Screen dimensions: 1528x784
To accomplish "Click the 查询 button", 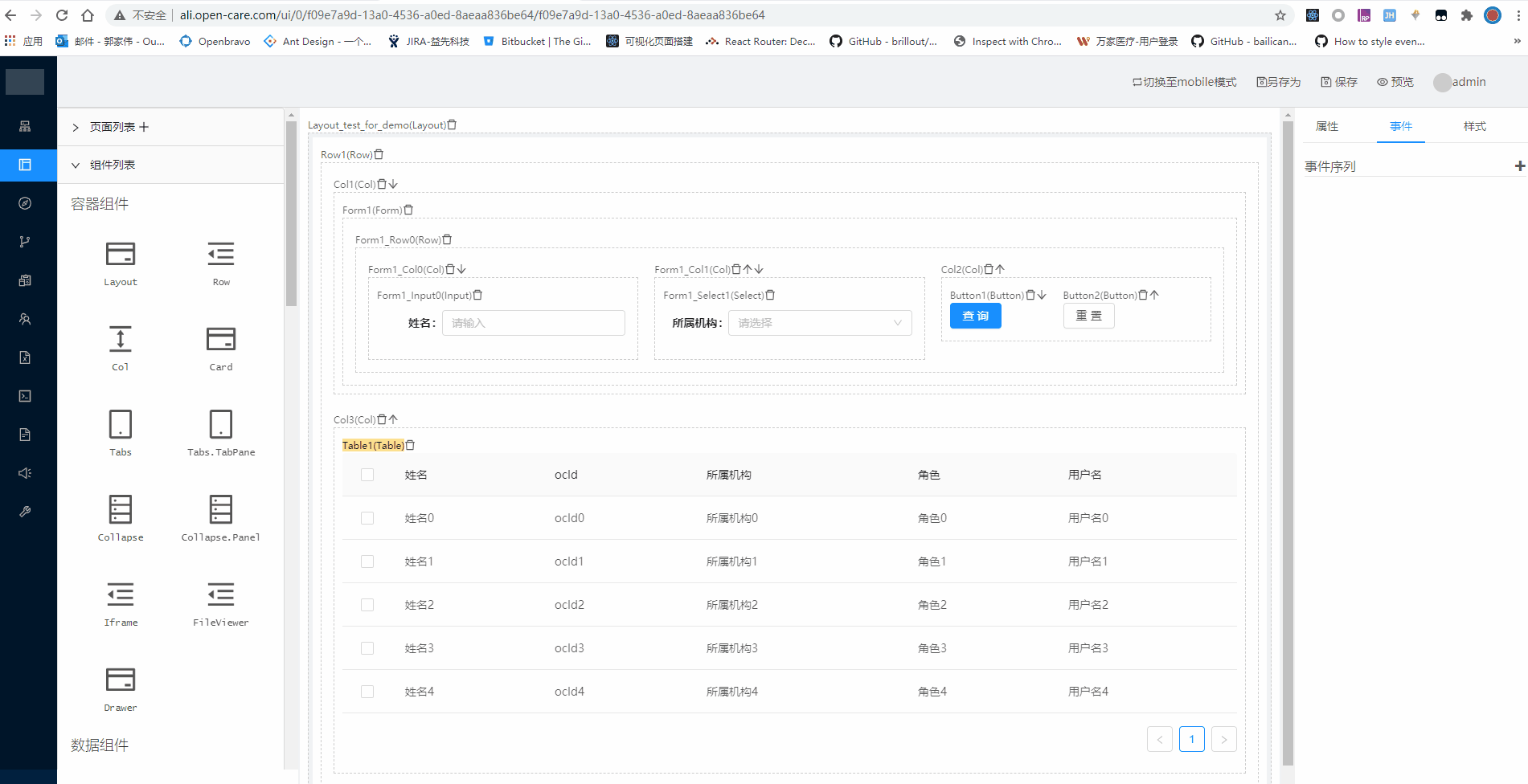I will pos(975,316).
